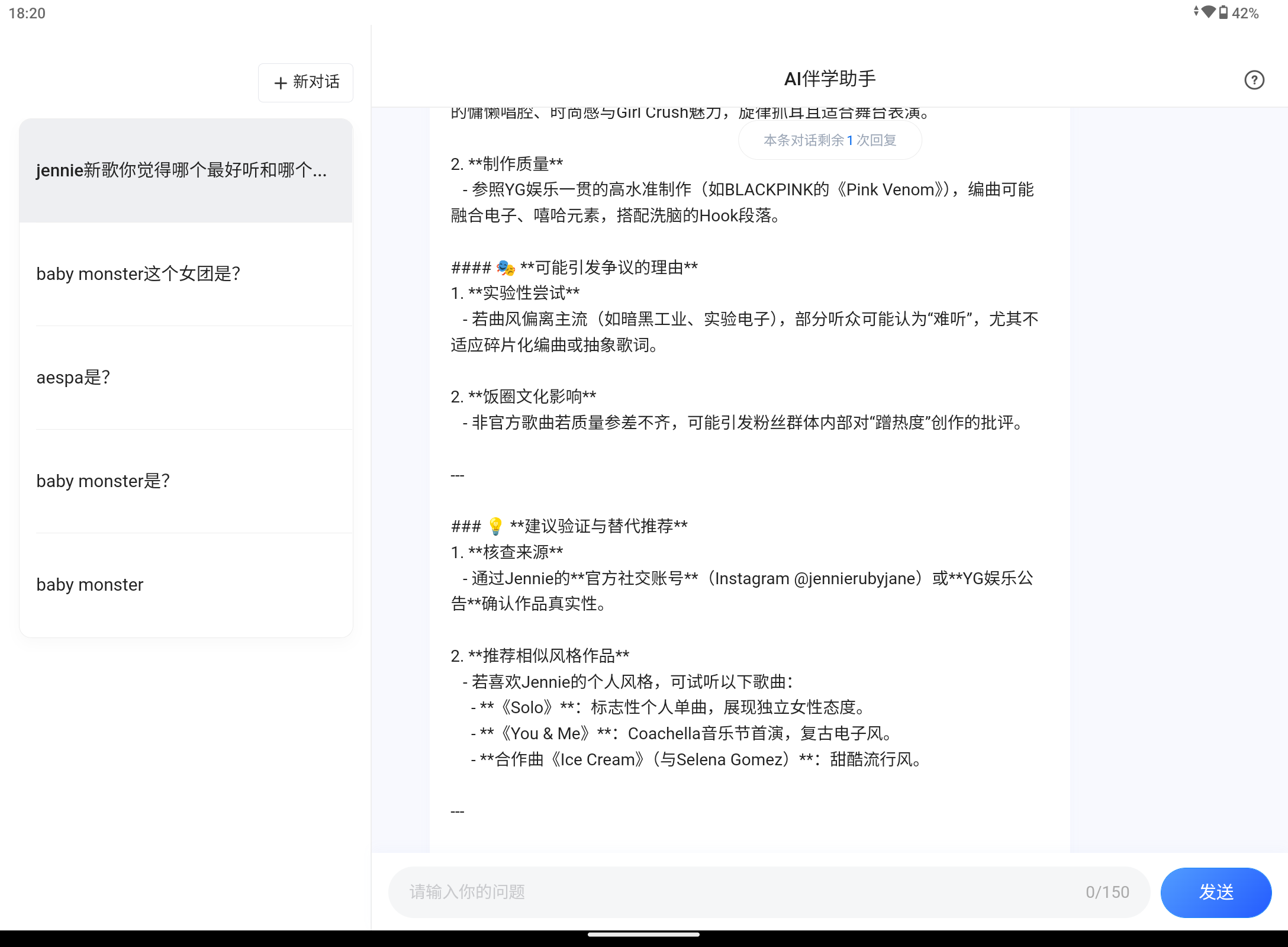Tap the theater masks emoji before 可能引发争议的理由
Screen dimensions: 1288x947
(506, 268)
